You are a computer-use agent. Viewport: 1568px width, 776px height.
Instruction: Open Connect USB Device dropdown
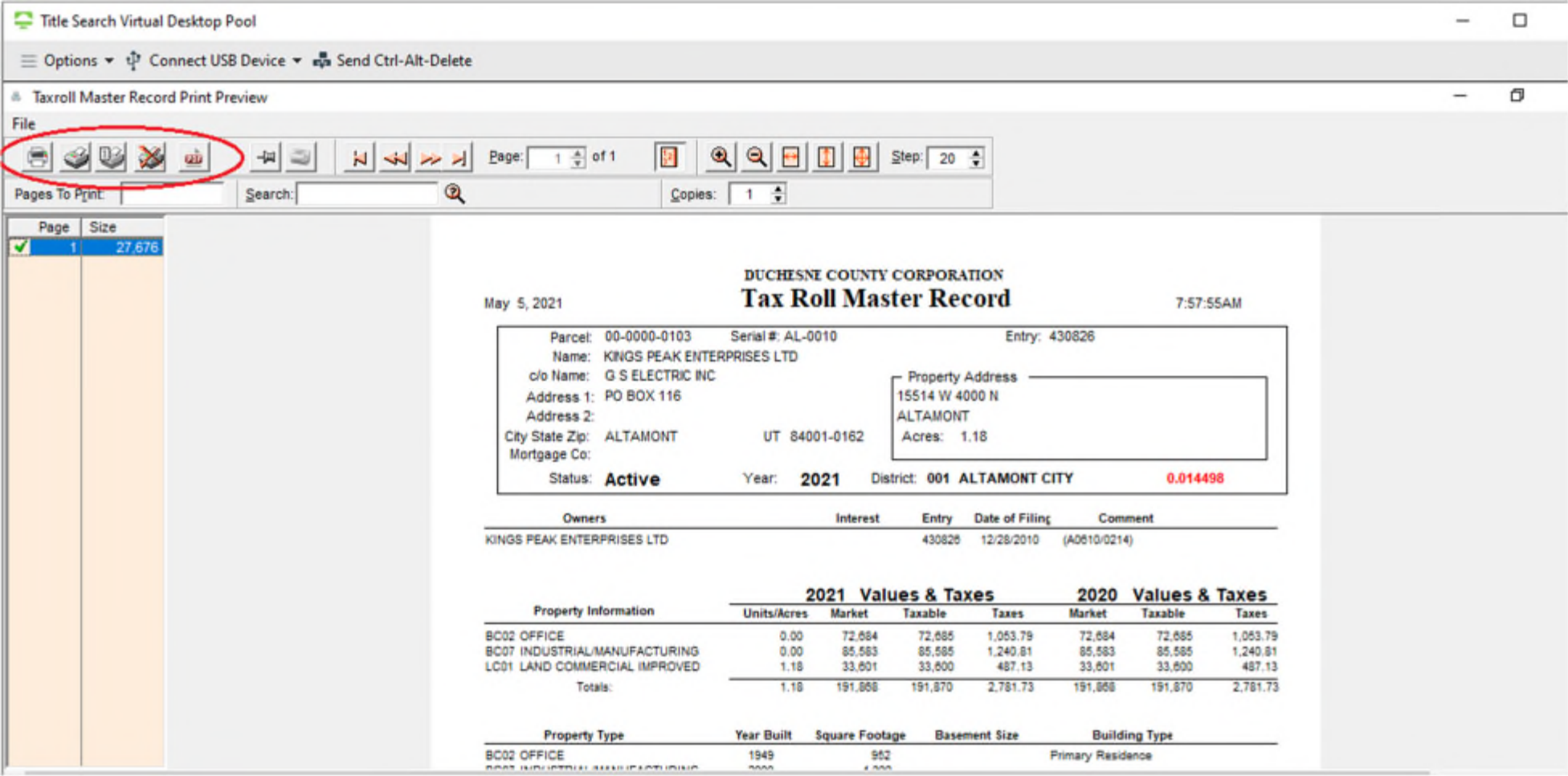click(214, 60)
